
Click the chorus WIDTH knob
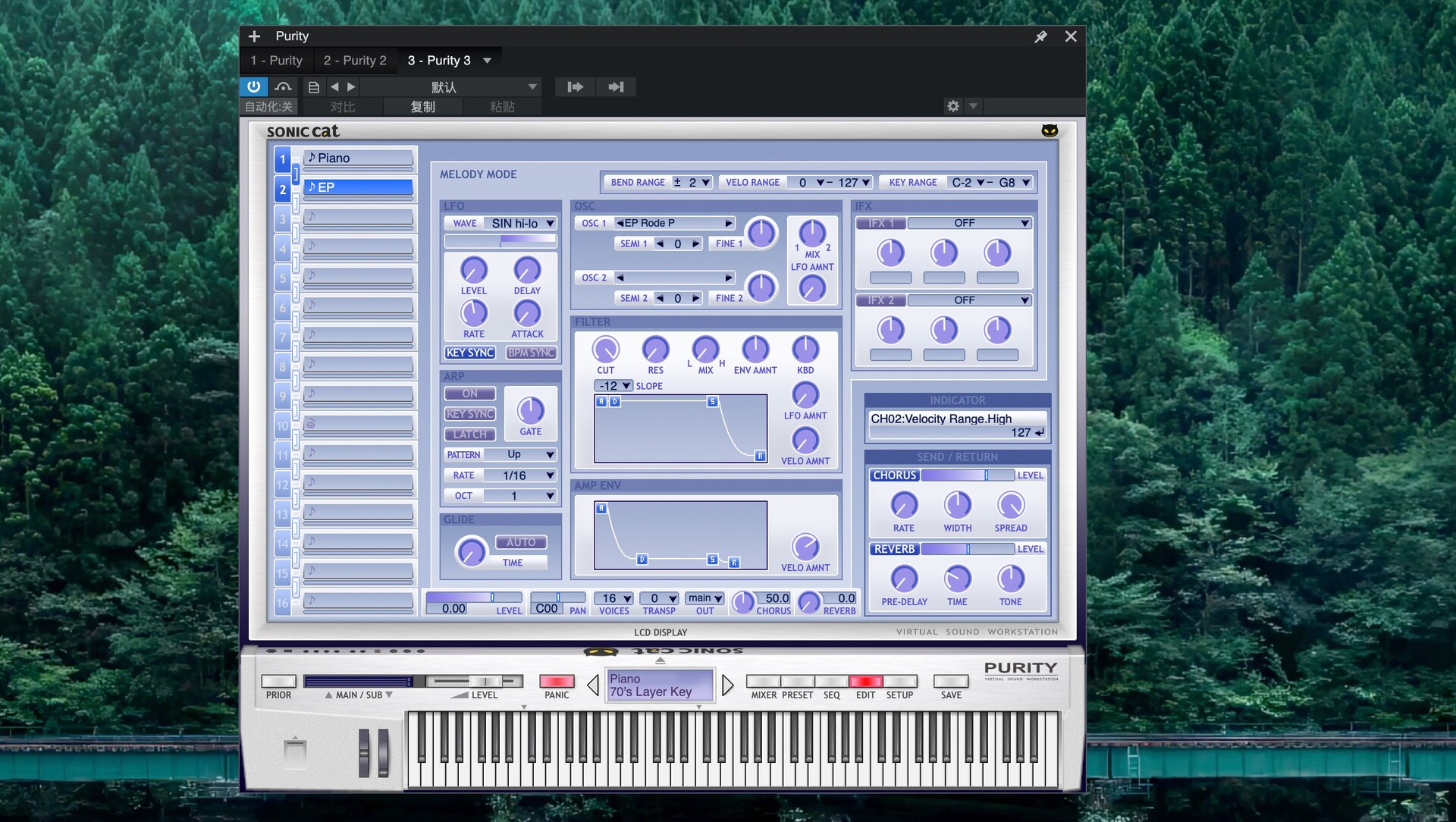957,505
